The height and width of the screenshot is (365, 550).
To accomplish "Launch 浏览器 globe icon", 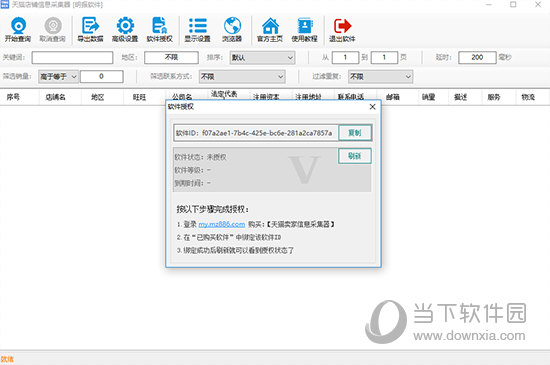I will coord(232,29).
